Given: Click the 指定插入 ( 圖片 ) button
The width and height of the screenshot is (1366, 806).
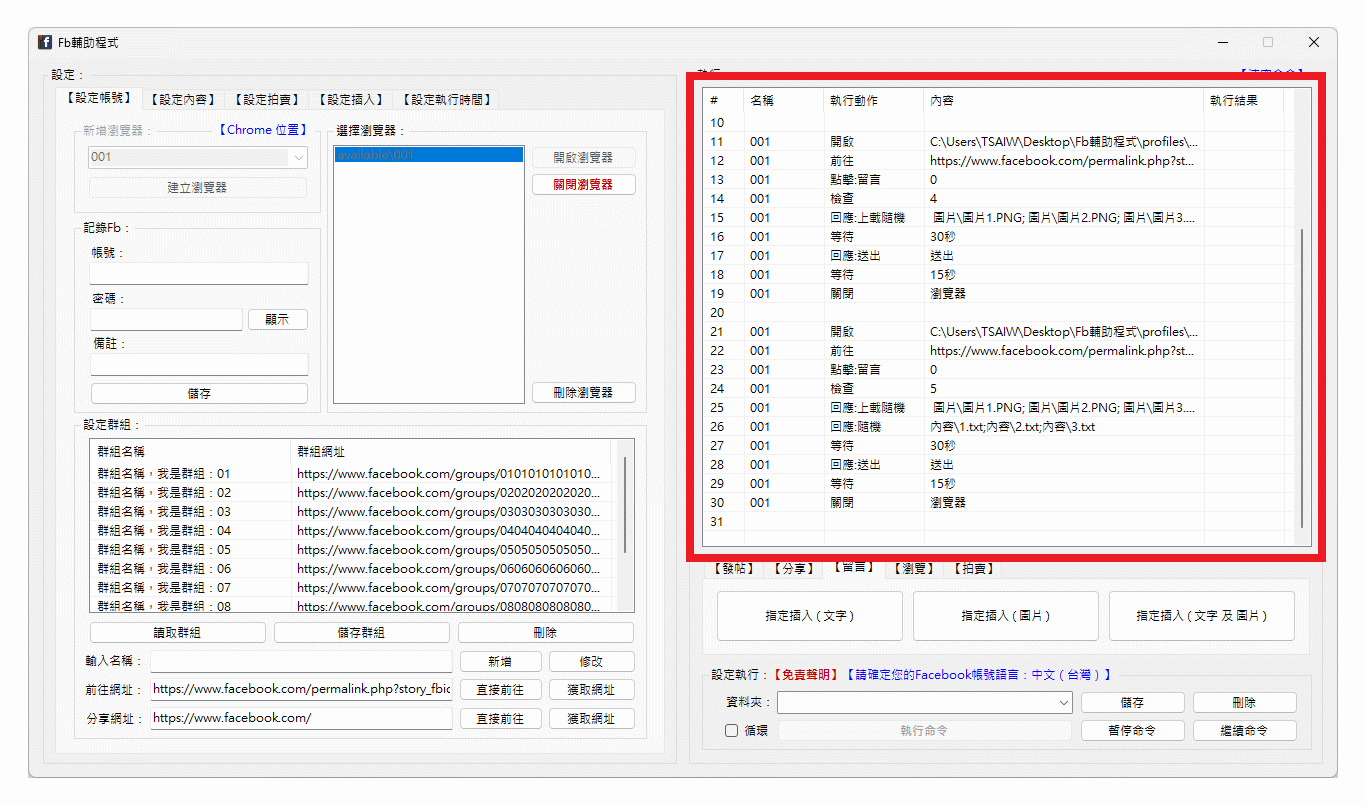Looking at the screenshot, I should (1005, 616).
